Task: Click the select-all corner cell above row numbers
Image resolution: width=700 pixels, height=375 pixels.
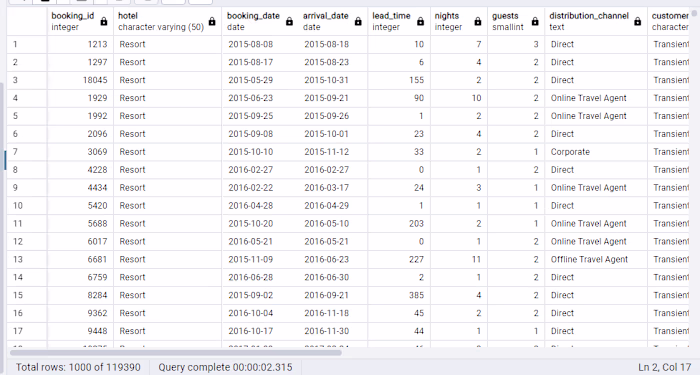Action: pos(27,21)
